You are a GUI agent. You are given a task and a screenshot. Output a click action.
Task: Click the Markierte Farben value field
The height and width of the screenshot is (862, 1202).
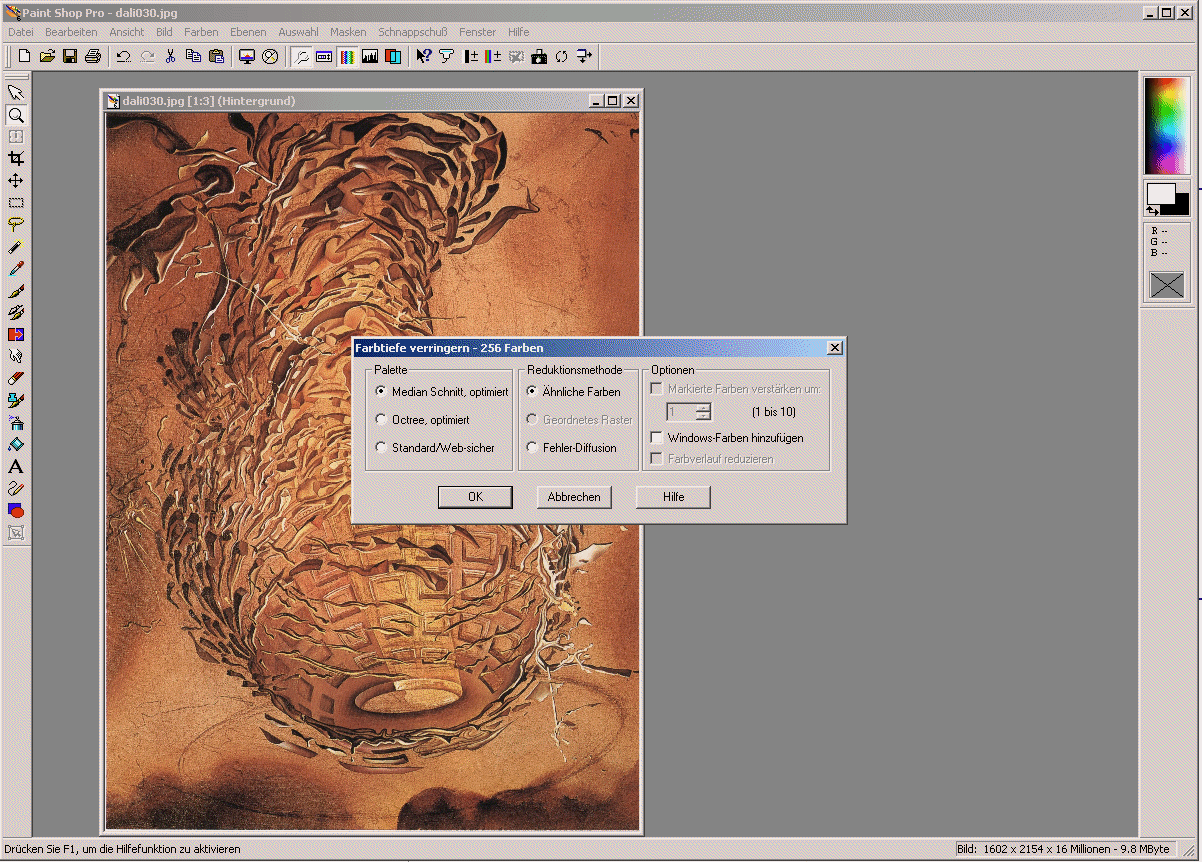tap(681, 412)
